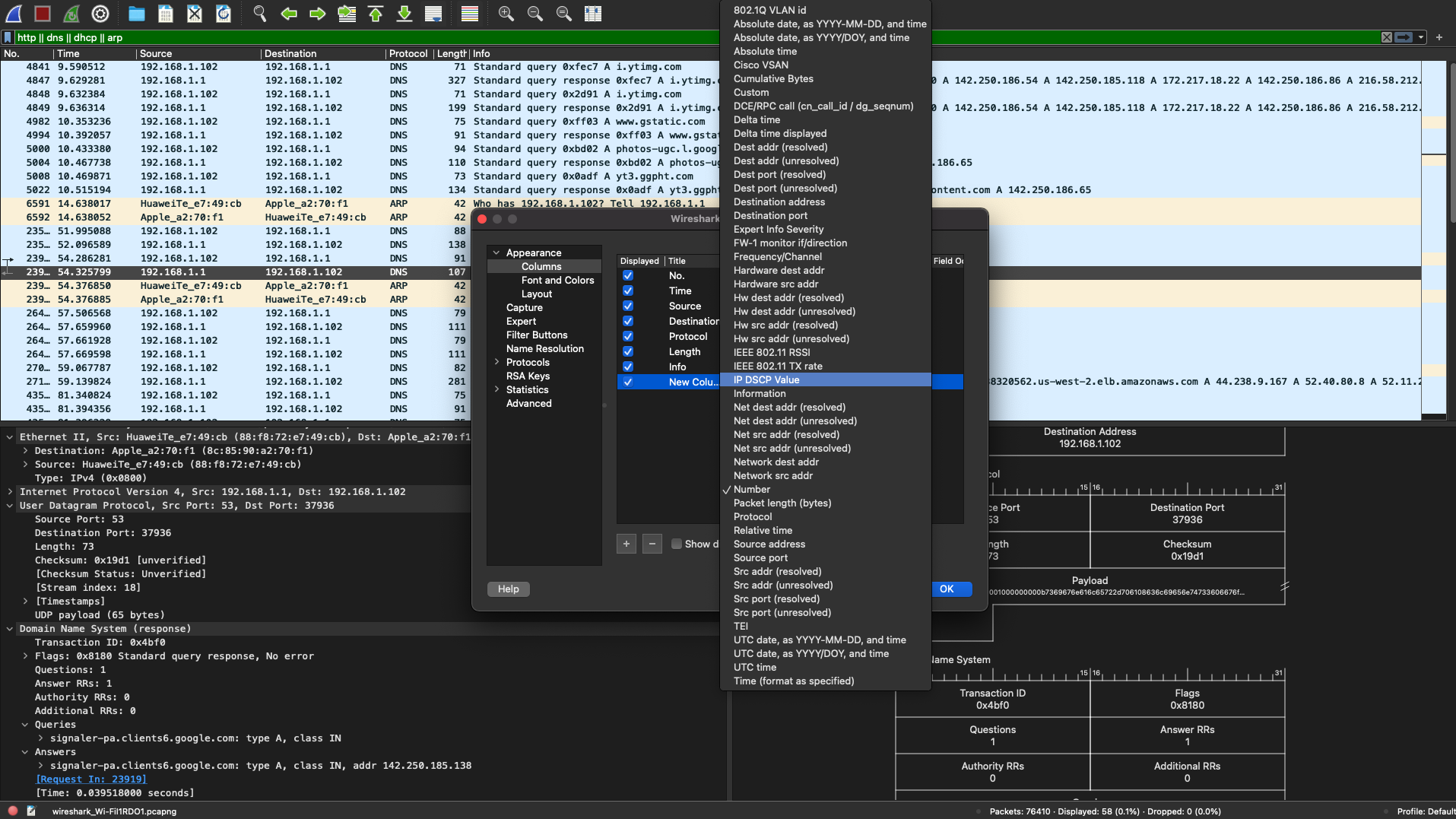This screenshot has width=1456, height=819.
Task: Uncheck Displayed box for Protocol column
Action: tap(628, 336)
